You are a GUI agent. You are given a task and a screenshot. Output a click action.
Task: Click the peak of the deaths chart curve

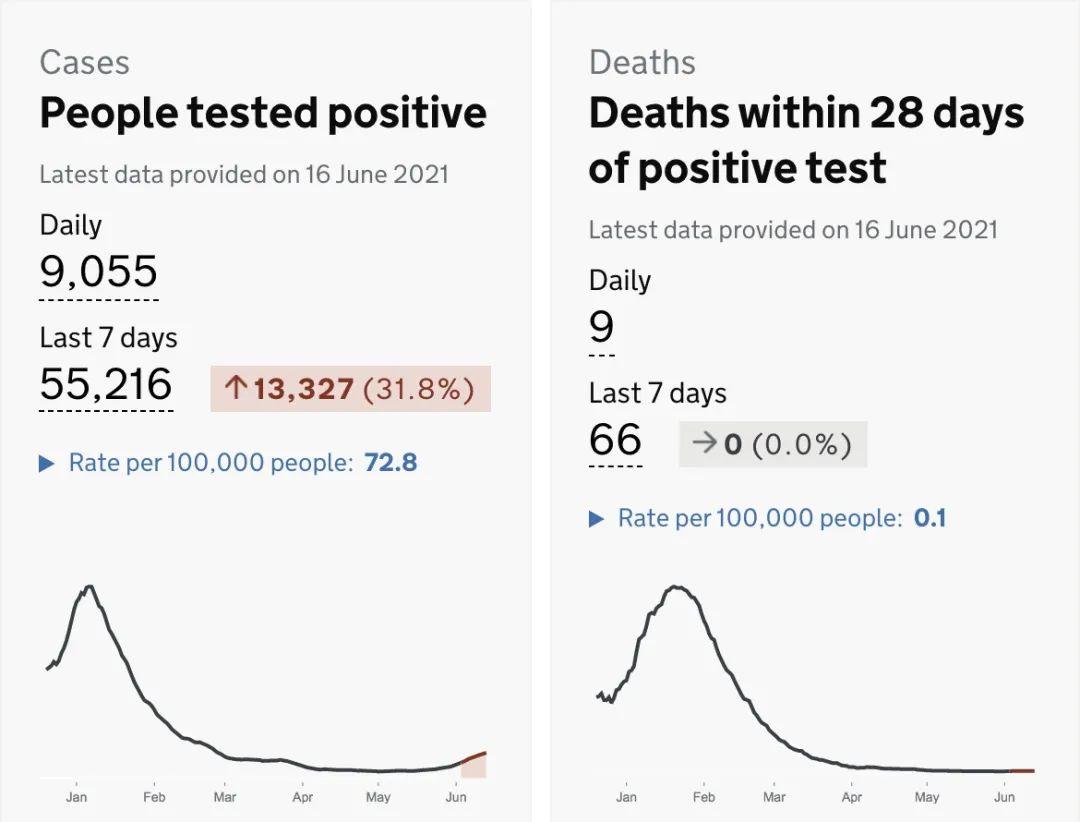677,587
